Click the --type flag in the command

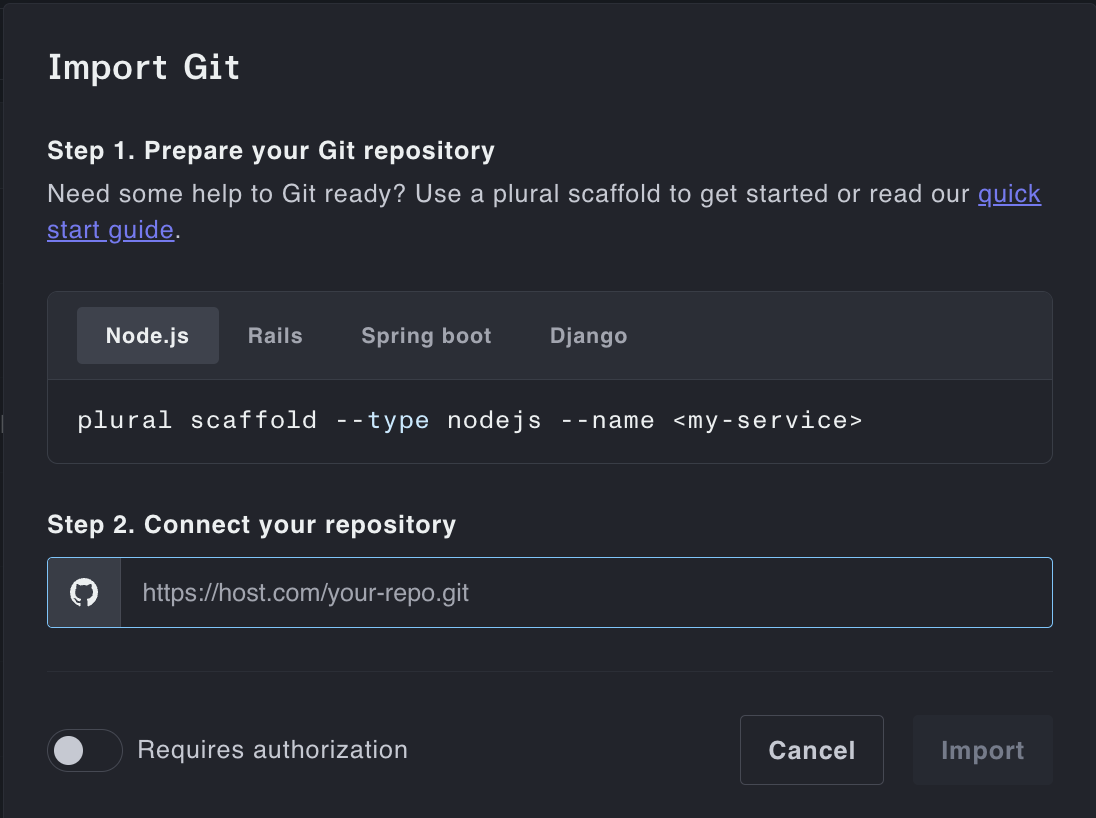point(382,421)
